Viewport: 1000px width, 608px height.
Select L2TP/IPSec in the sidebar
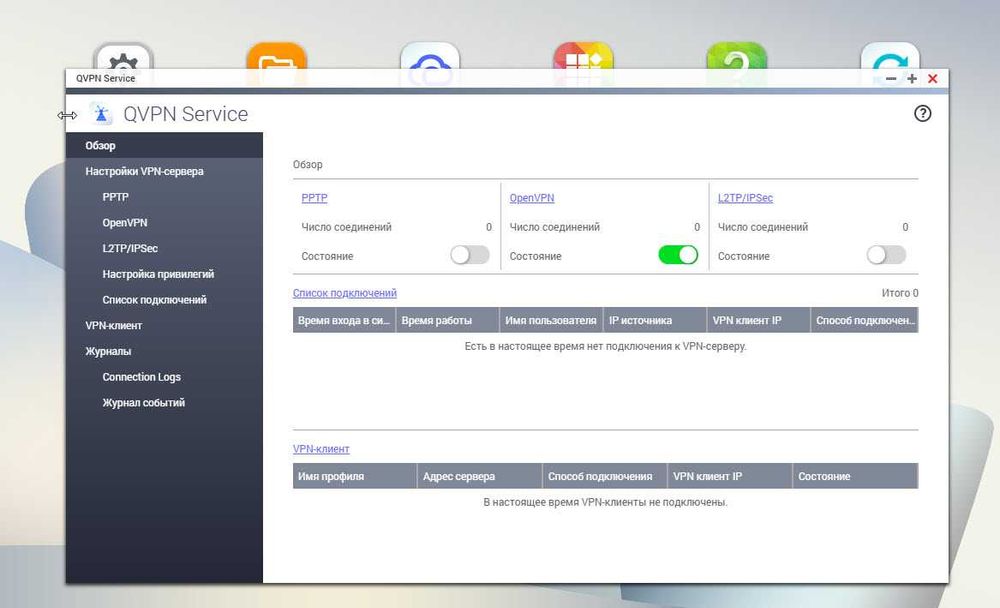(x=164, y=248)
